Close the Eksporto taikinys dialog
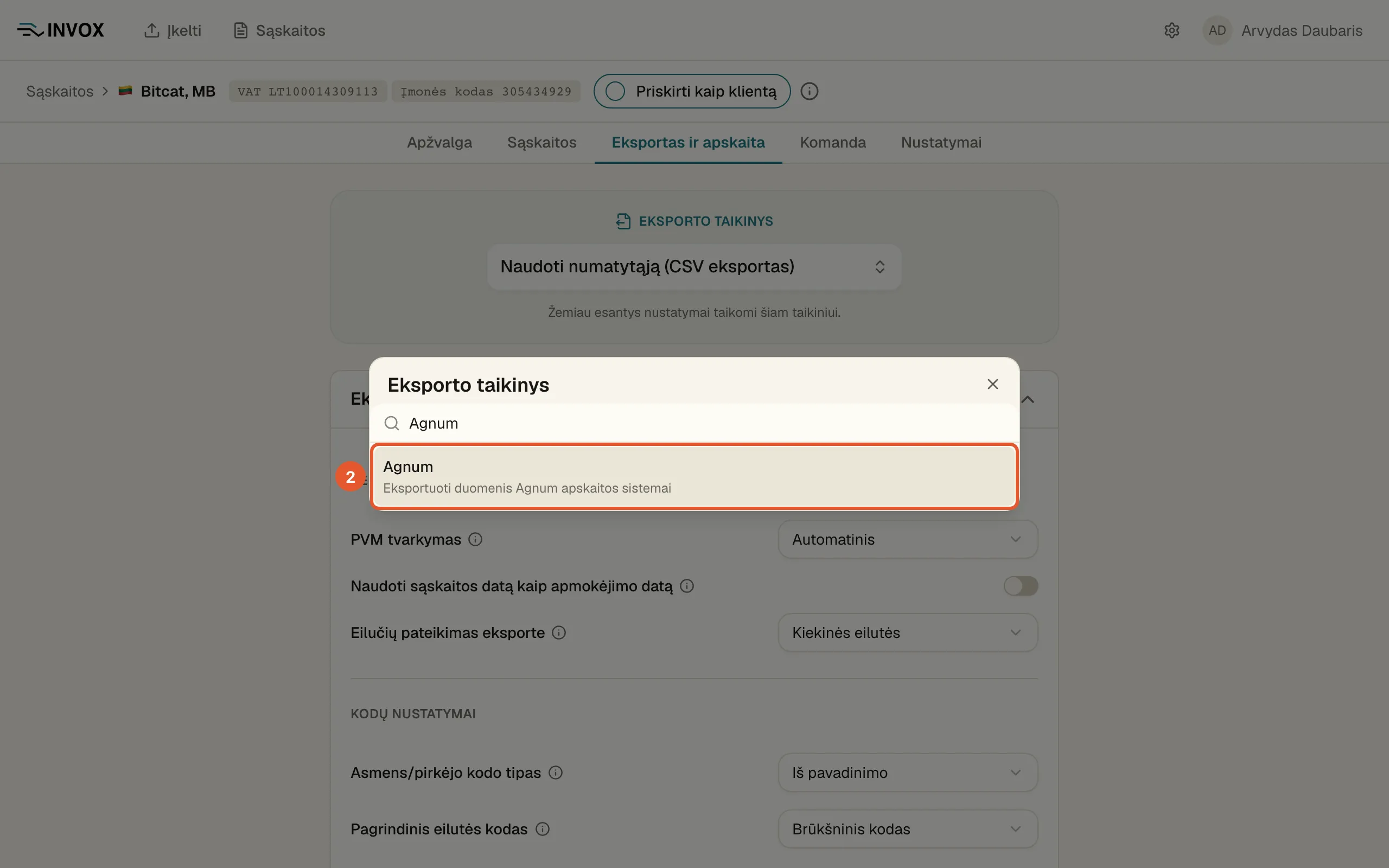 [992, 384]
